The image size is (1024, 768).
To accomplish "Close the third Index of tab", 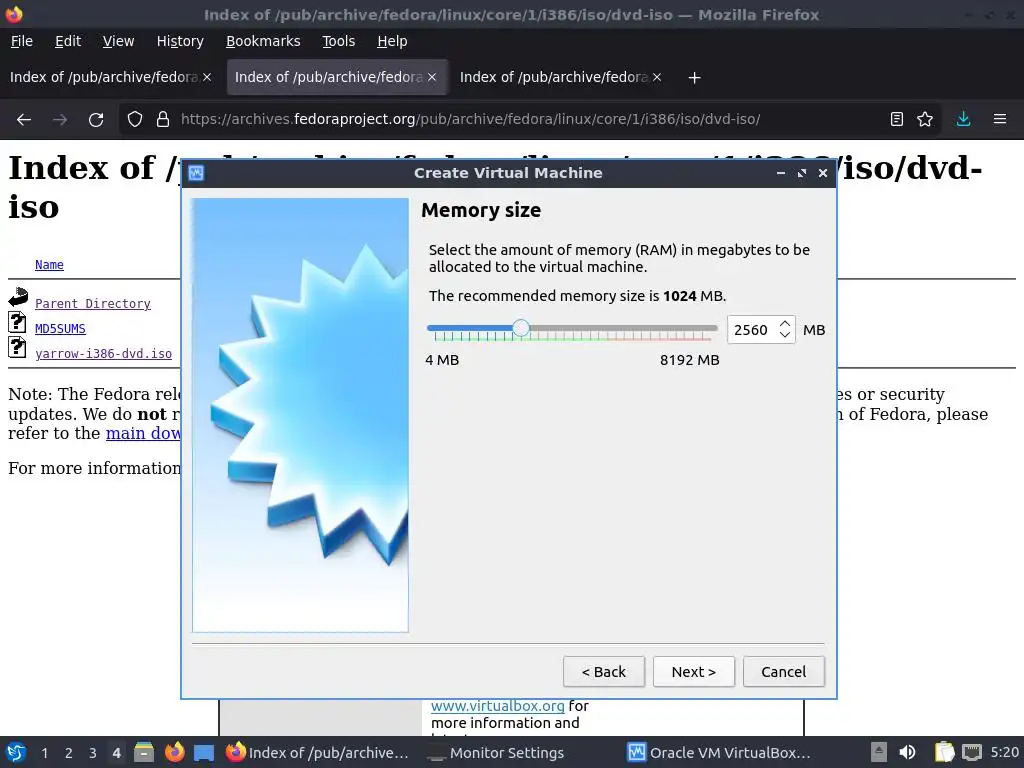I will [657, 77].
